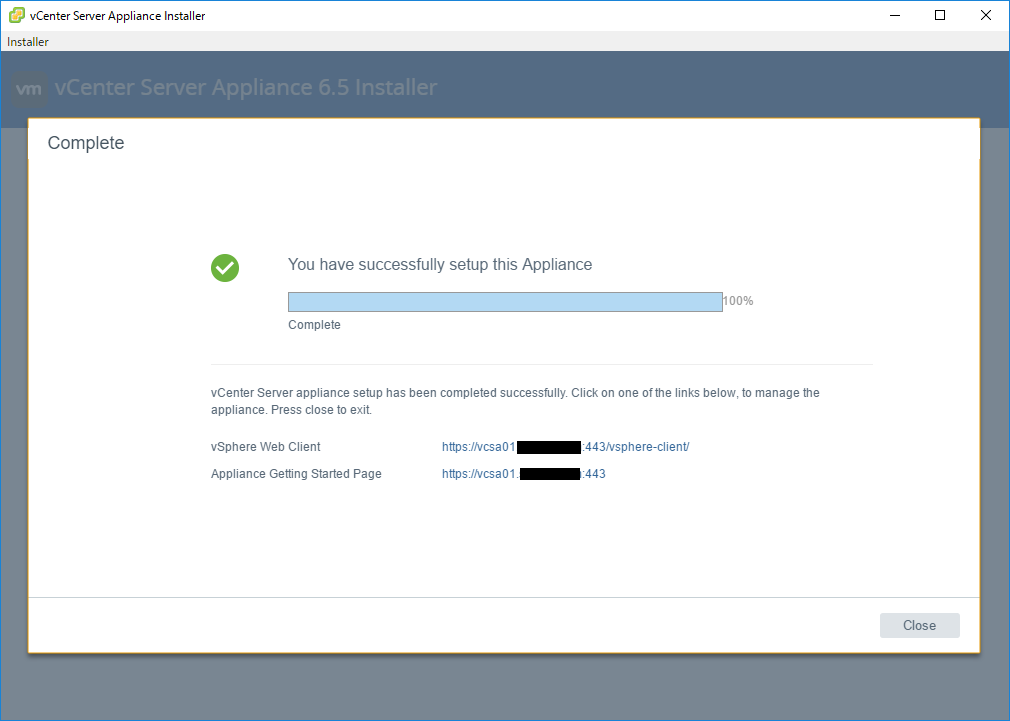The width and height of the screenshot is (1010, 721).
Task: Click the 'Appliance Getting Started Page' label
Action: pos(296,474)
